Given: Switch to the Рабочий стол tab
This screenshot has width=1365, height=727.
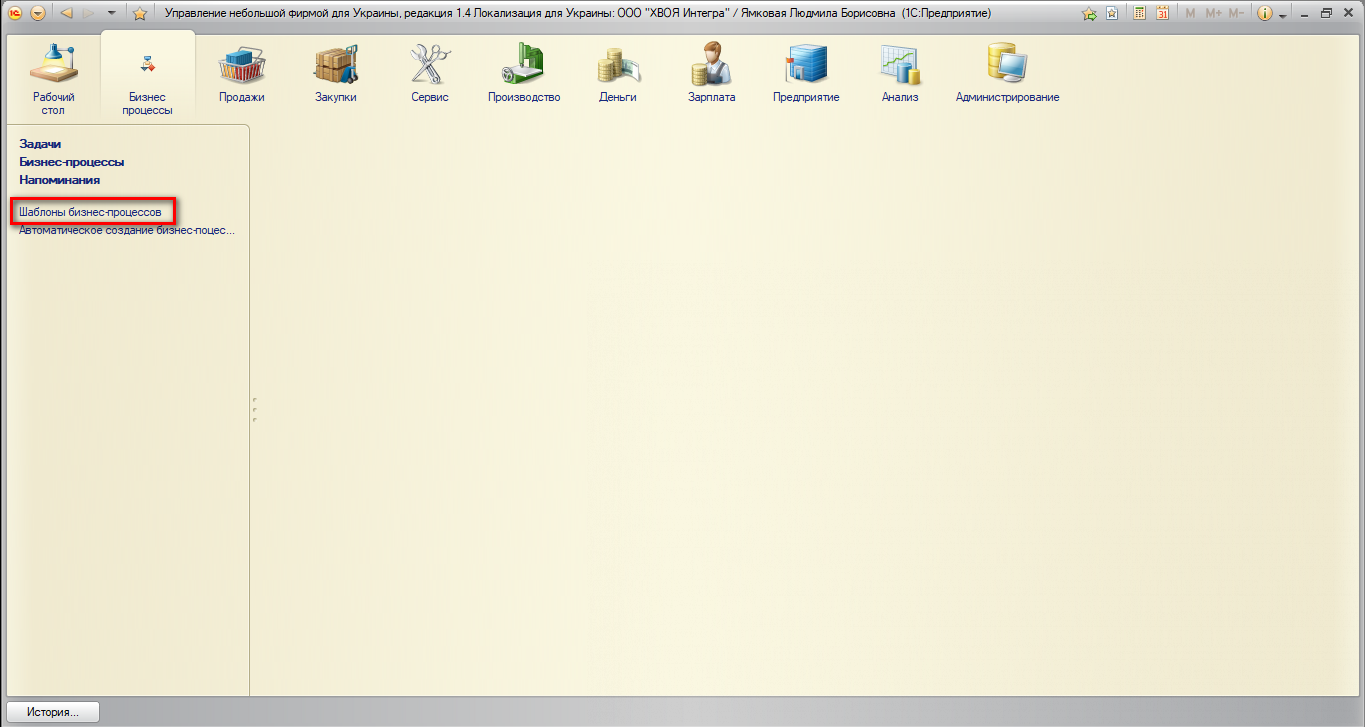Looking at the screenshot, I should [x=53, y=79].
